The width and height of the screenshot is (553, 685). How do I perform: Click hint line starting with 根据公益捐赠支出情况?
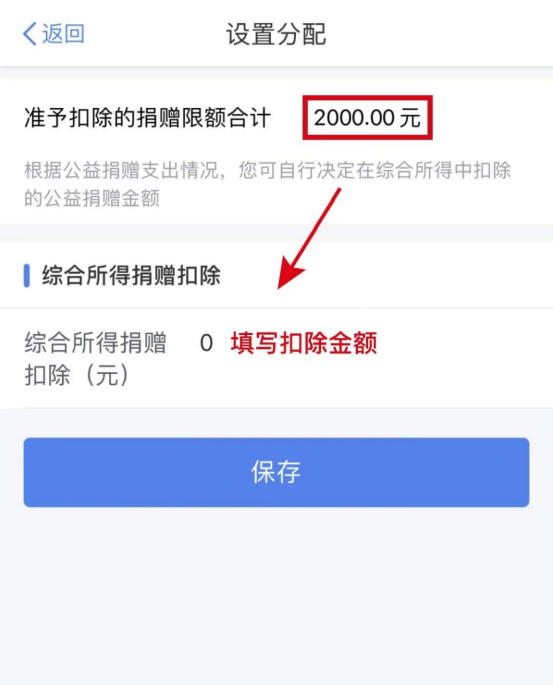pos(267,170)
